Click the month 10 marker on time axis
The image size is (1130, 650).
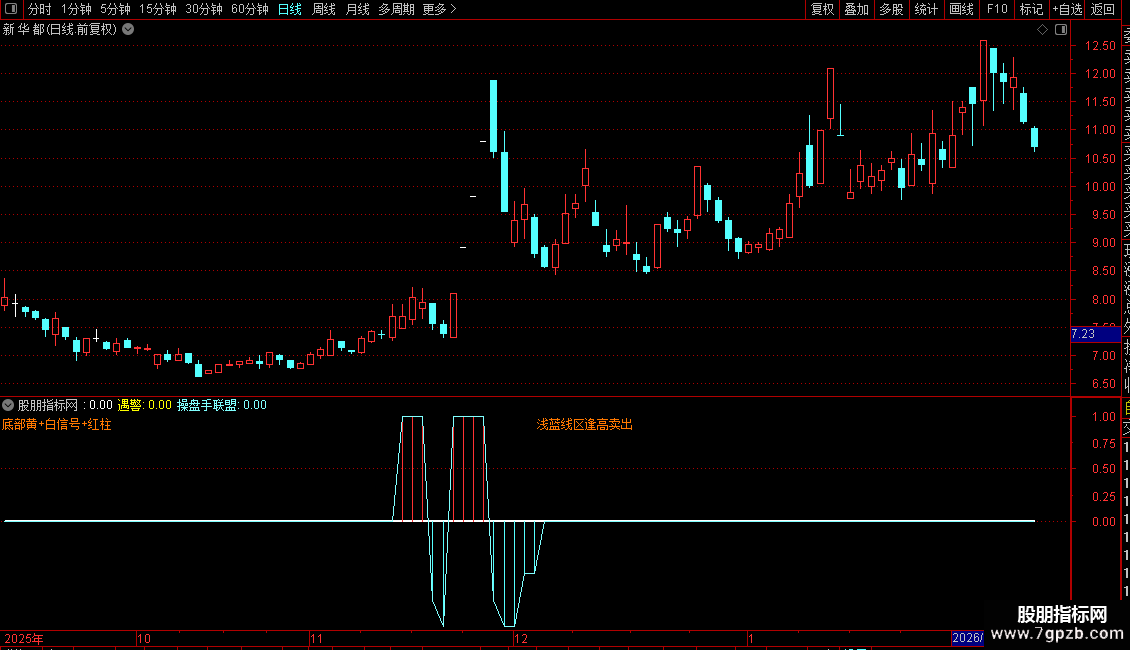(x=143, y=638)
